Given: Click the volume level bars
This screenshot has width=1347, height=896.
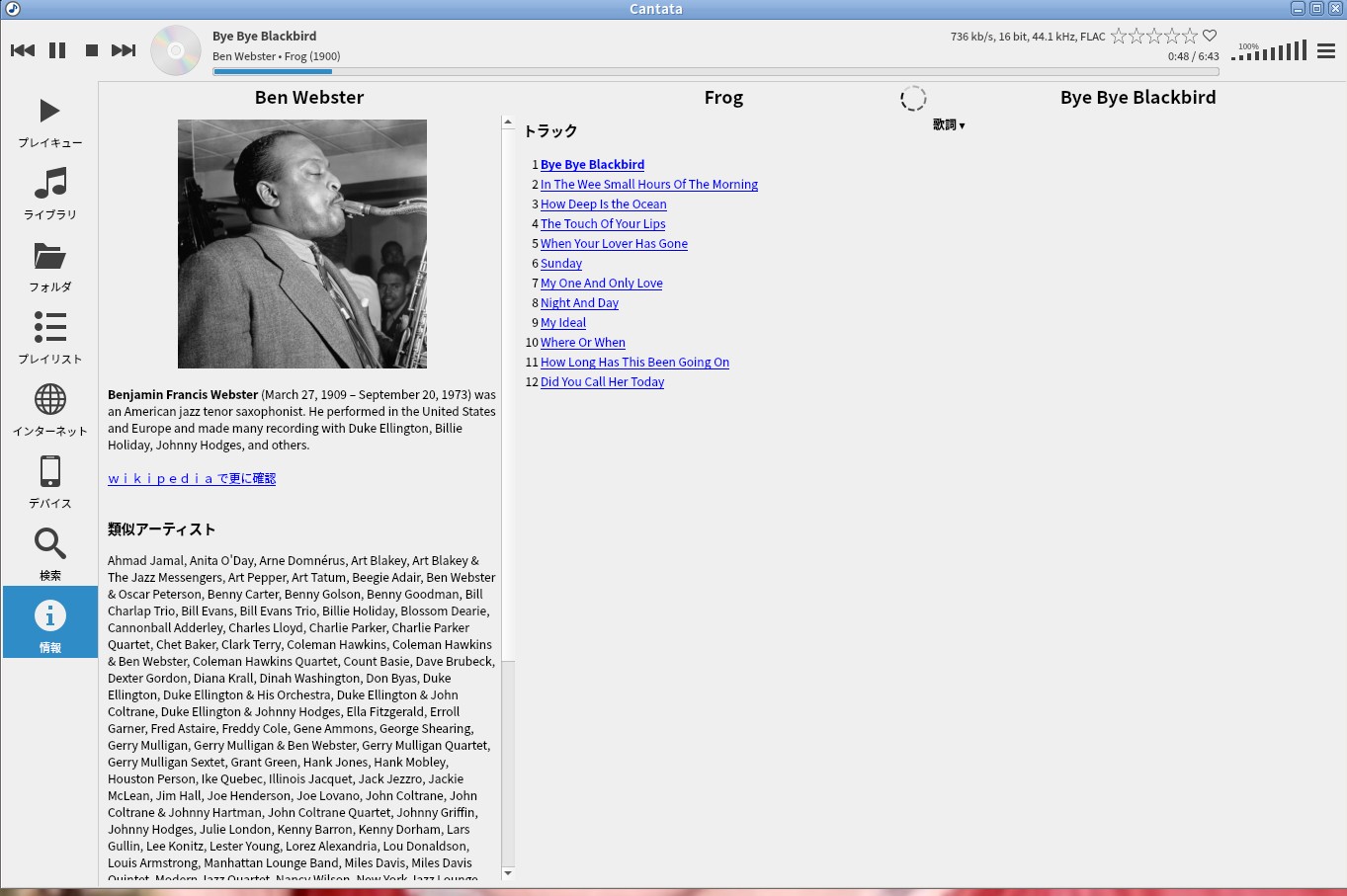Looking at the screenshot, I should [1270, 51].
